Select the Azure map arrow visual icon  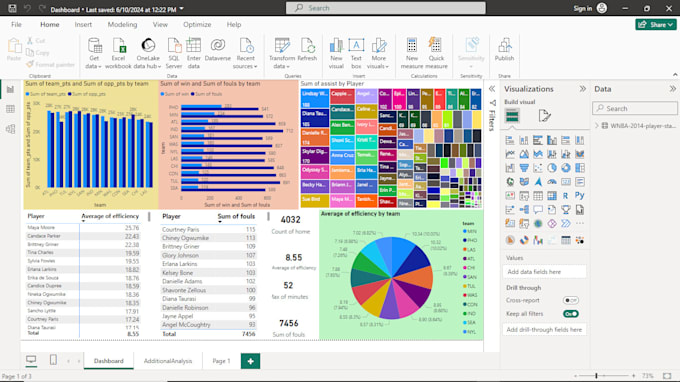(x=538, y=182)
